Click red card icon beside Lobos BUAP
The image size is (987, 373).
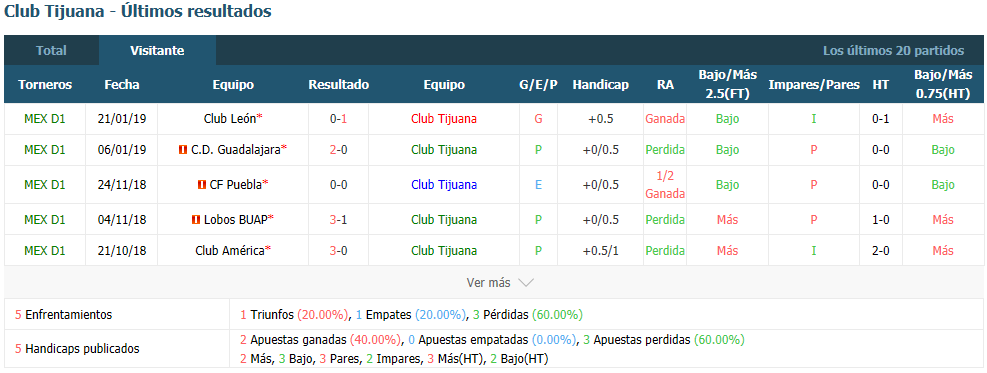196,220
